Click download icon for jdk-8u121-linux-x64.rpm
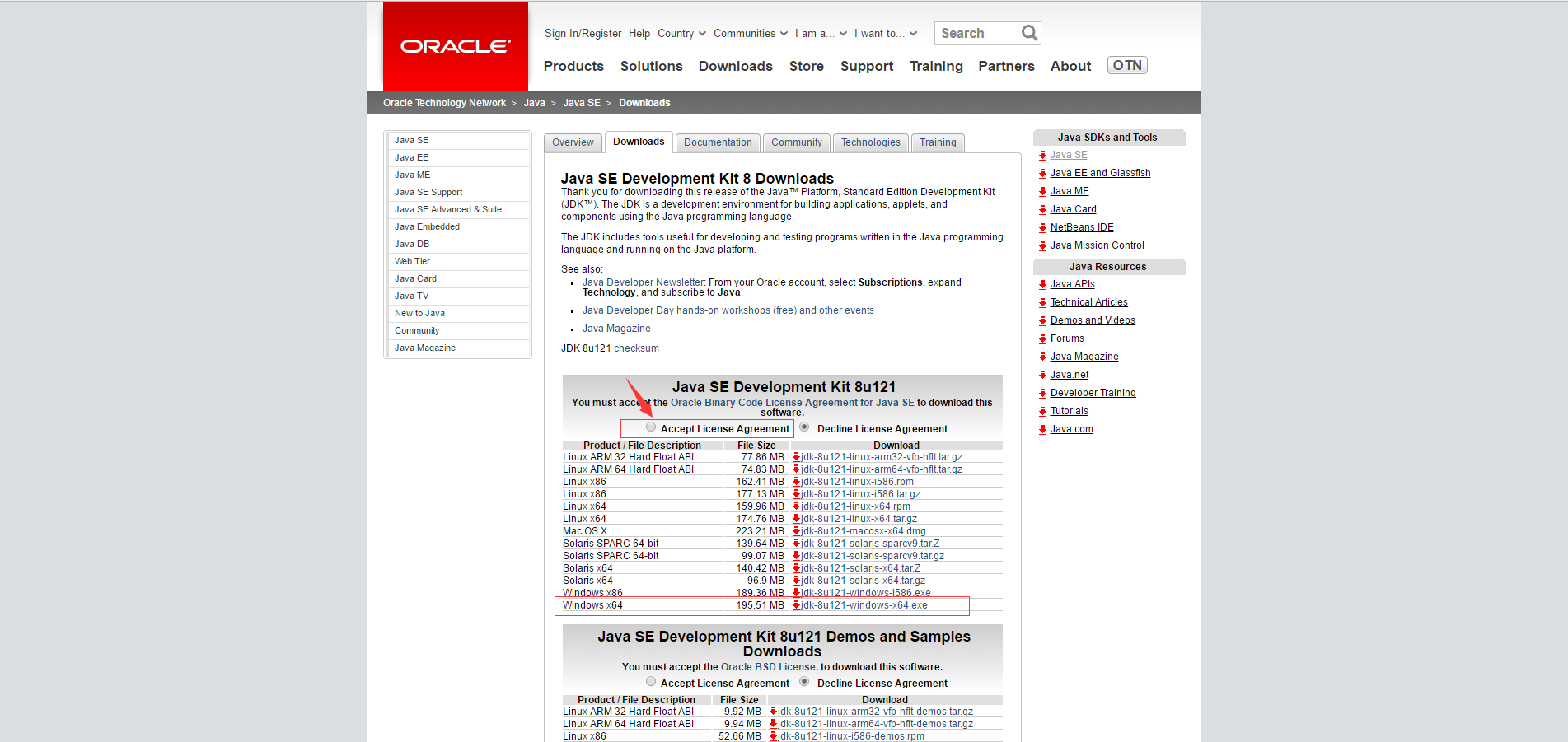This screenshot has height=742, width=1568. (797, 506)
